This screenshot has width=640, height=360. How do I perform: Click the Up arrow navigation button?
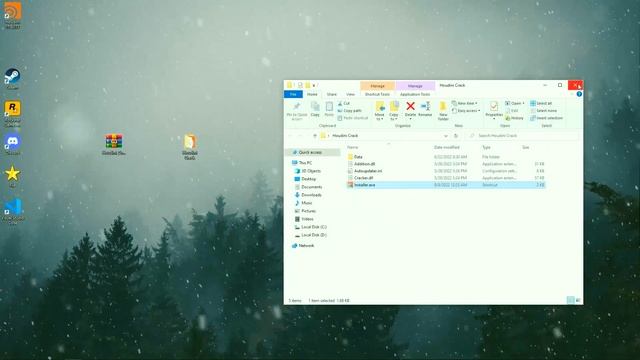tap(315, 136)
